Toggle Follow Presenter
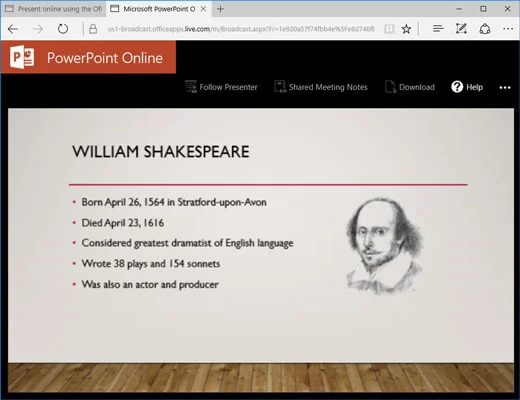The image size is (520, 400). (221, 87)
